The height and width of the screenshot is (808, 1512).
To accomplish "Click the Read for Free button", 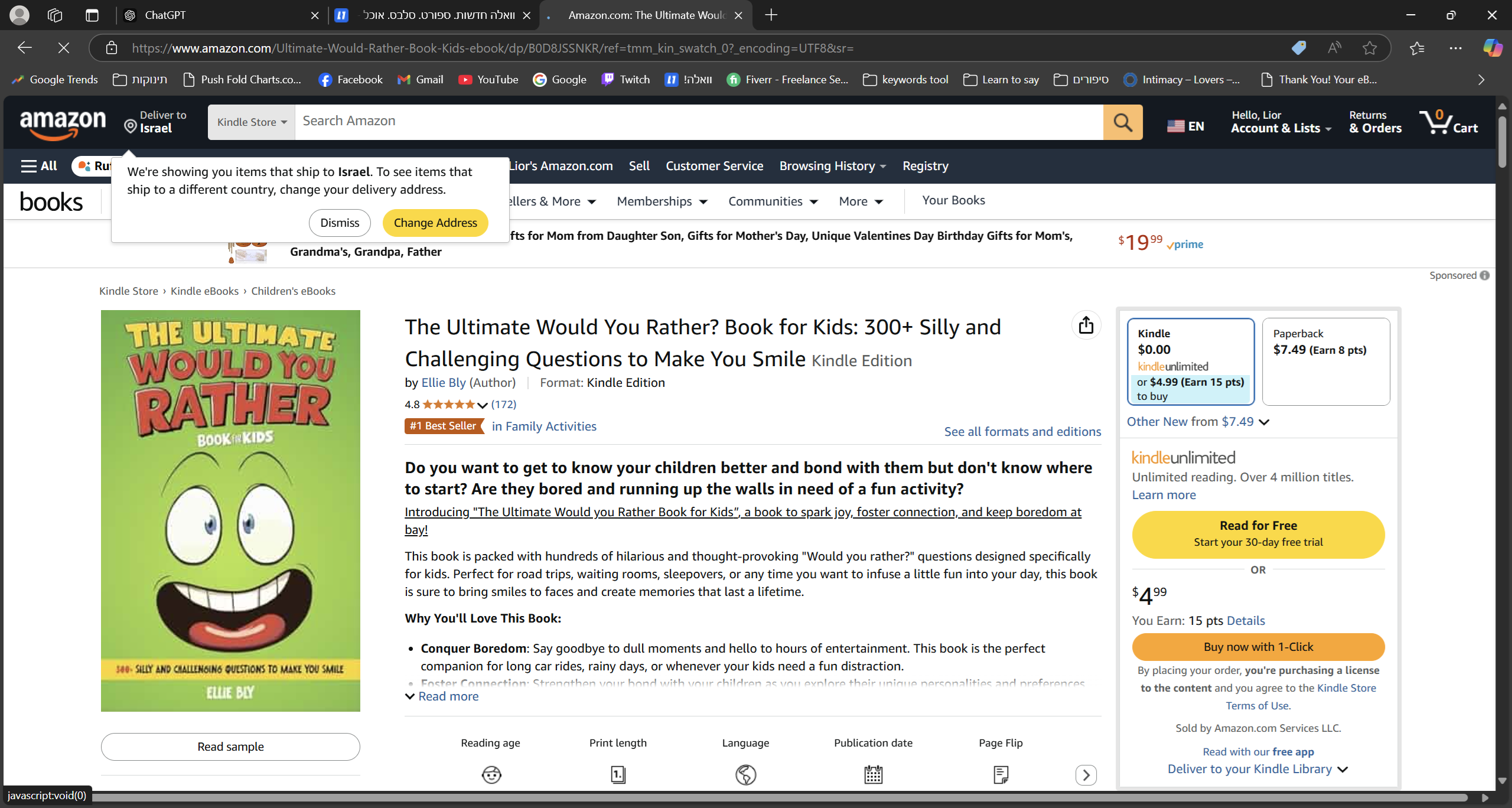I will [1258, 534].
